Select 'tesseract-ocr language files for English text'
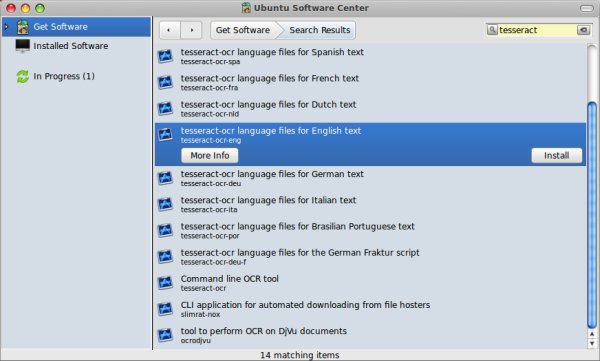600x361 pixels. pyautogui.click(x=271, y=131)
